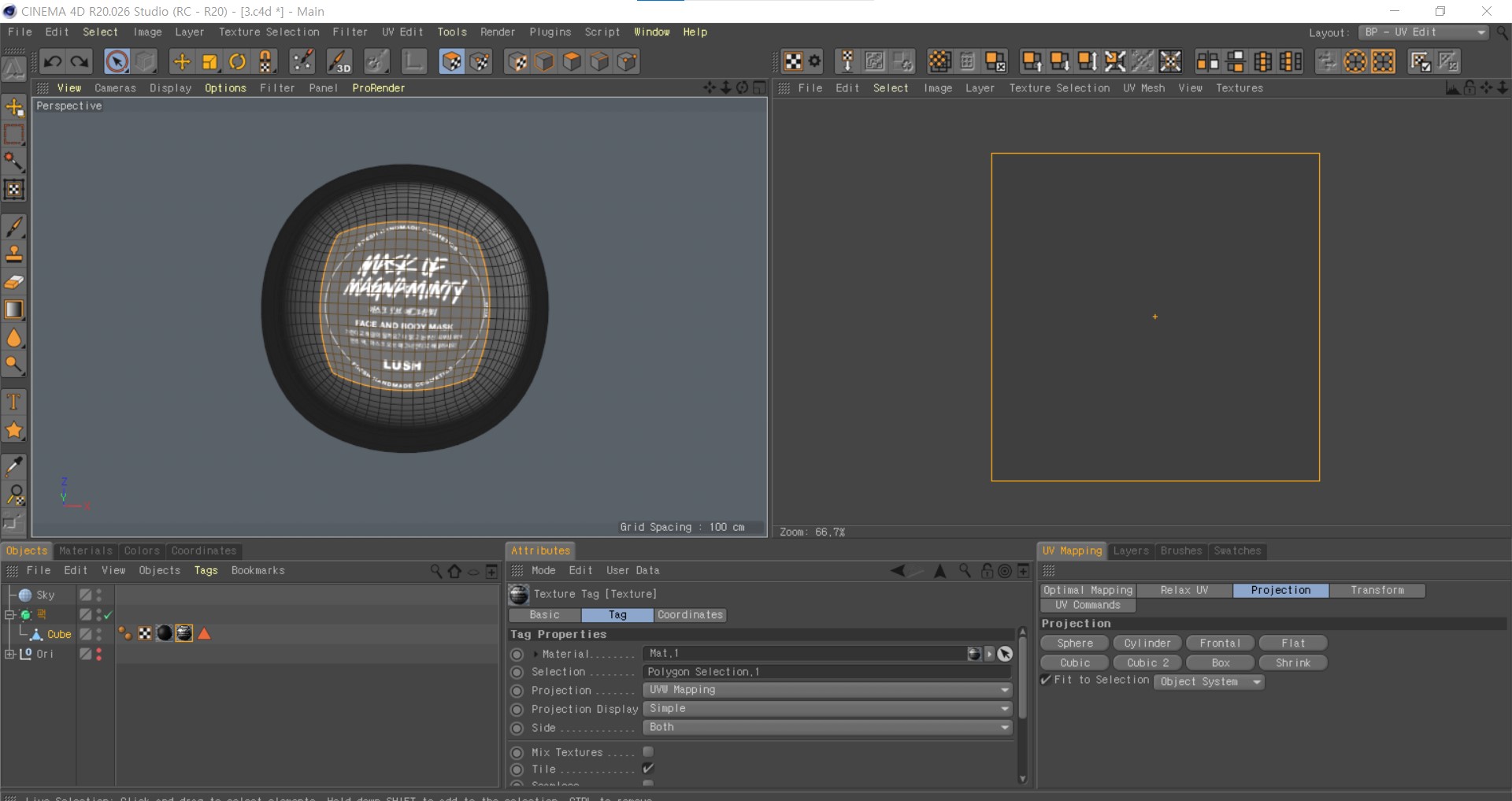
Task: Open the Layout dropdown BP - UV Edit
Action: pyautogui.click(x=1424, y=32)
